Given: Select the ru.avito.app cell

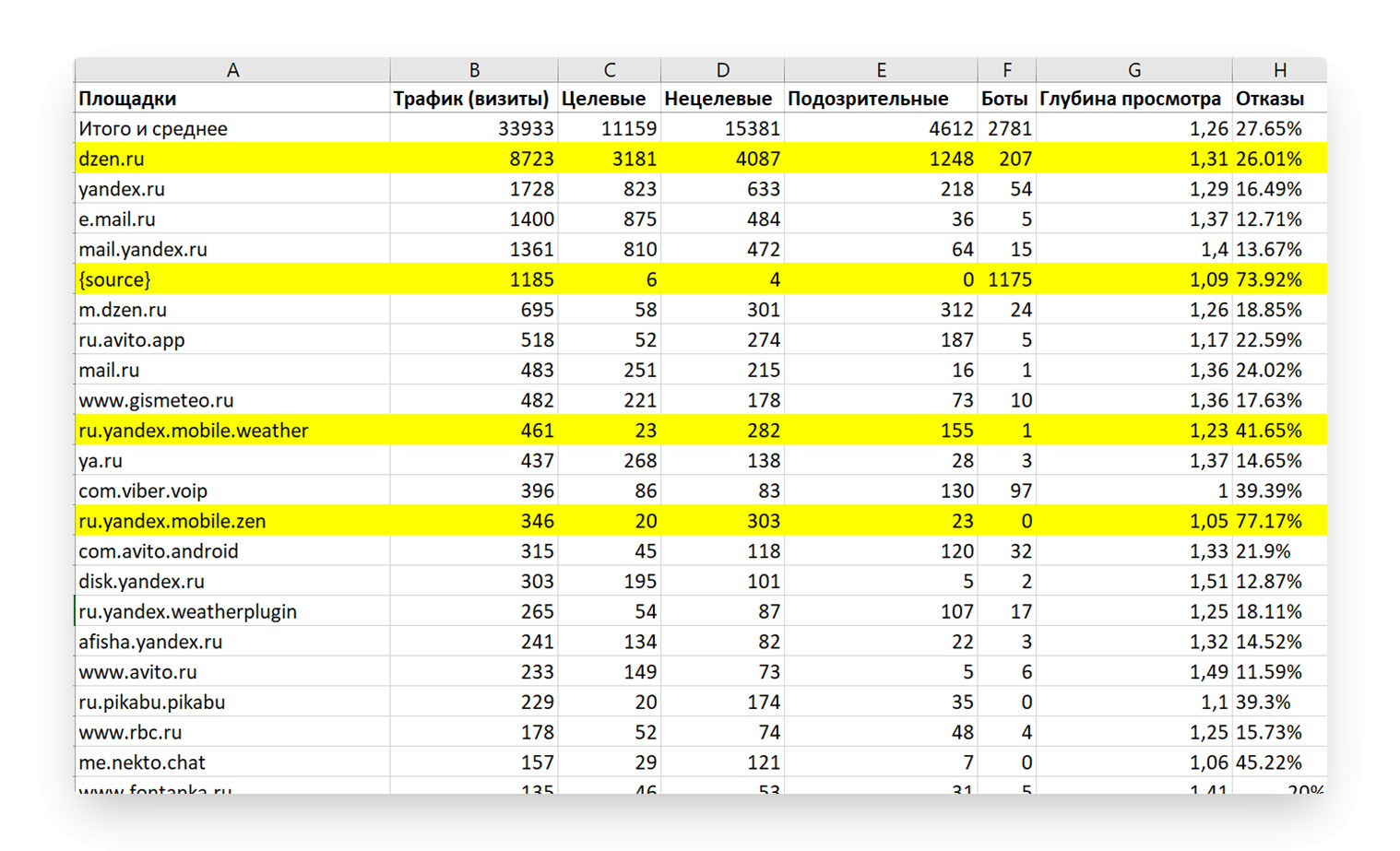Looking at the screenshot, I should click(x=232, y=339).
